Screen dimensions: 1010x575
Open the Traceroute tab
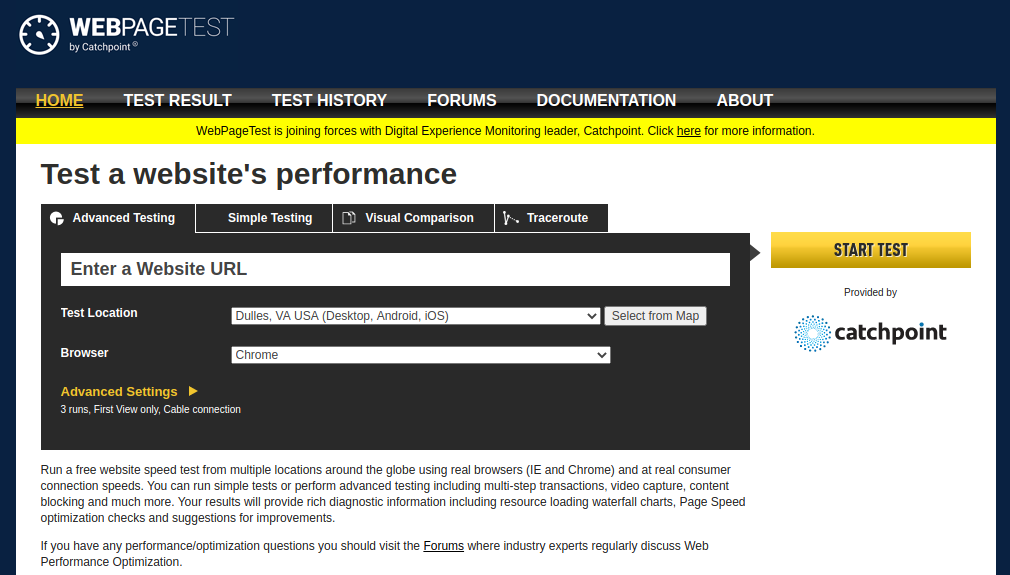[x=551, y=218]
